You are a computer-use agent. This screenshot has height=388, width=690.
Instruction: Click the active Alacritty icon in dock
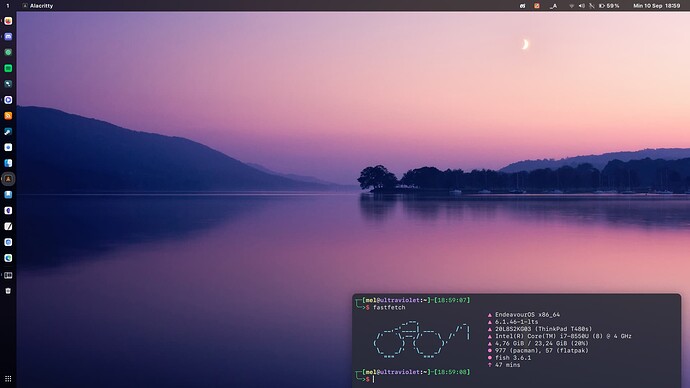coord(8,179)
